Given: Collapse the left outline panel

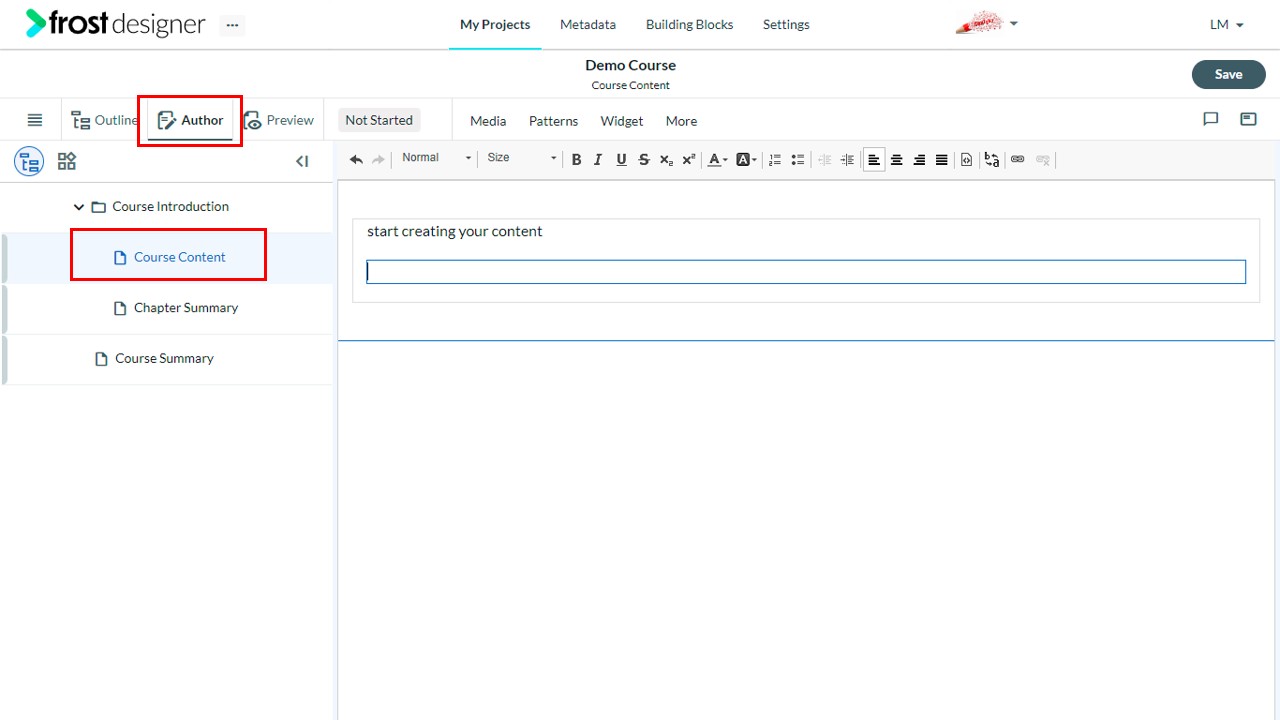Looking at the screenshot, I should pyautogui.click(x=302, y=161).
